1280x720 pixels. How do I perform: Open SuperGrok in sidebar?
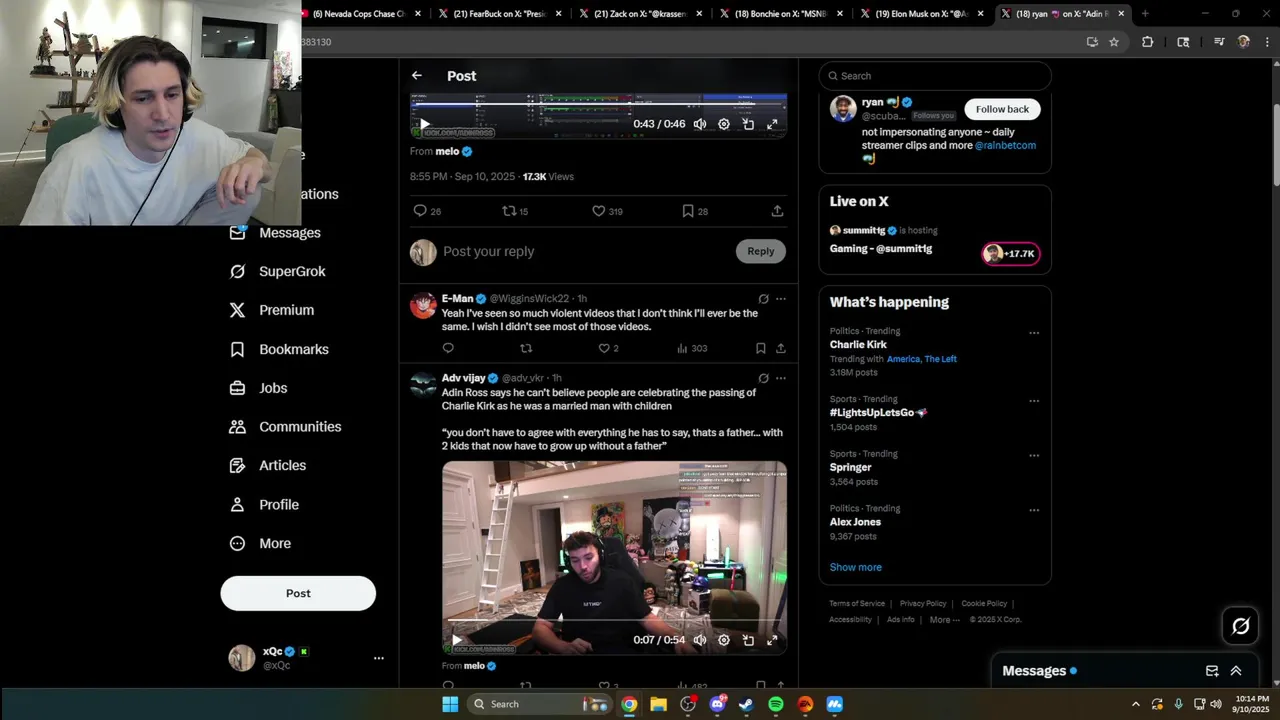tap(277, 272)
